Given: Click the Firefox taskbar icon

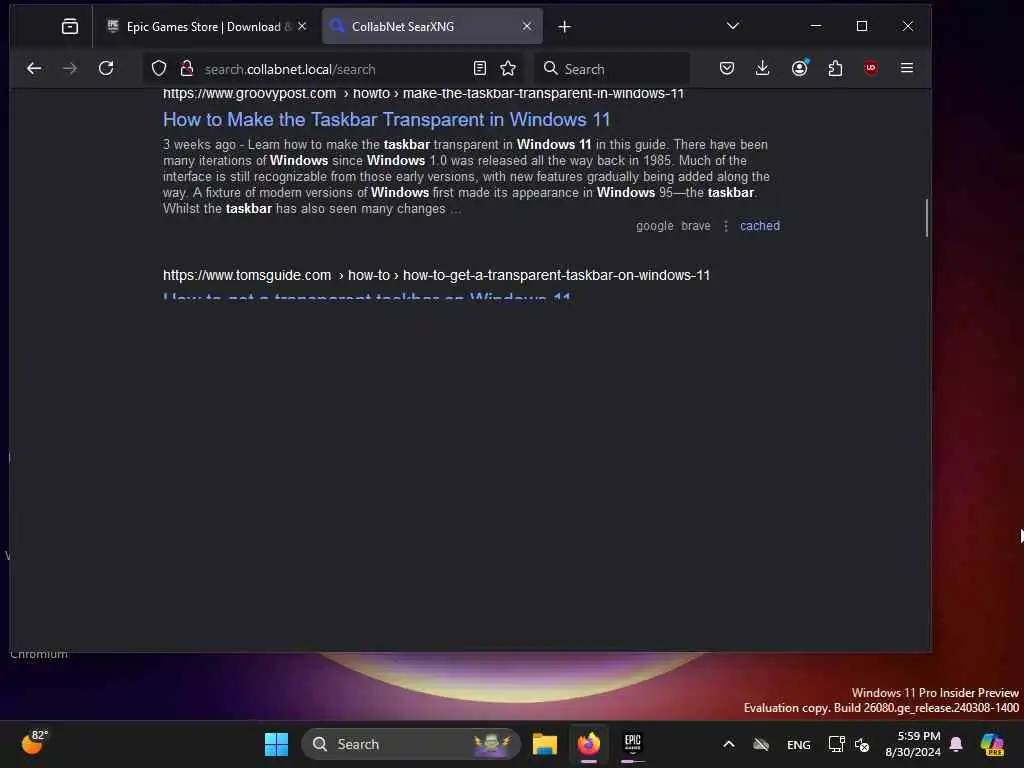Looking at the screenshot, I should tap(589, 744).
